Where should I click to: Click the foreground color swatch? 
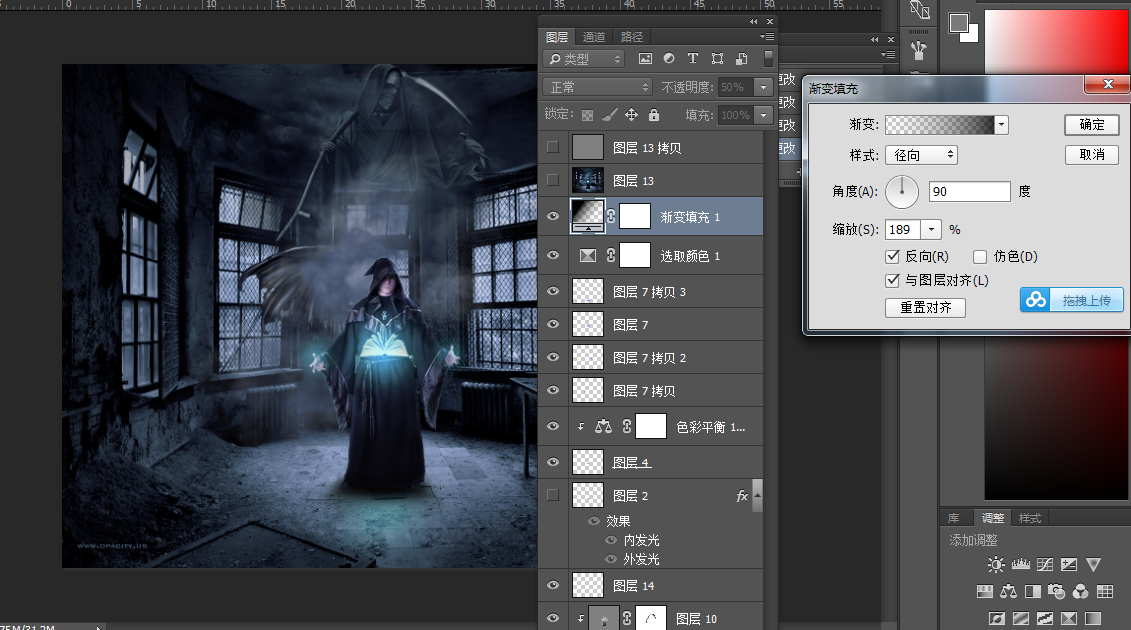coord(959,23)
